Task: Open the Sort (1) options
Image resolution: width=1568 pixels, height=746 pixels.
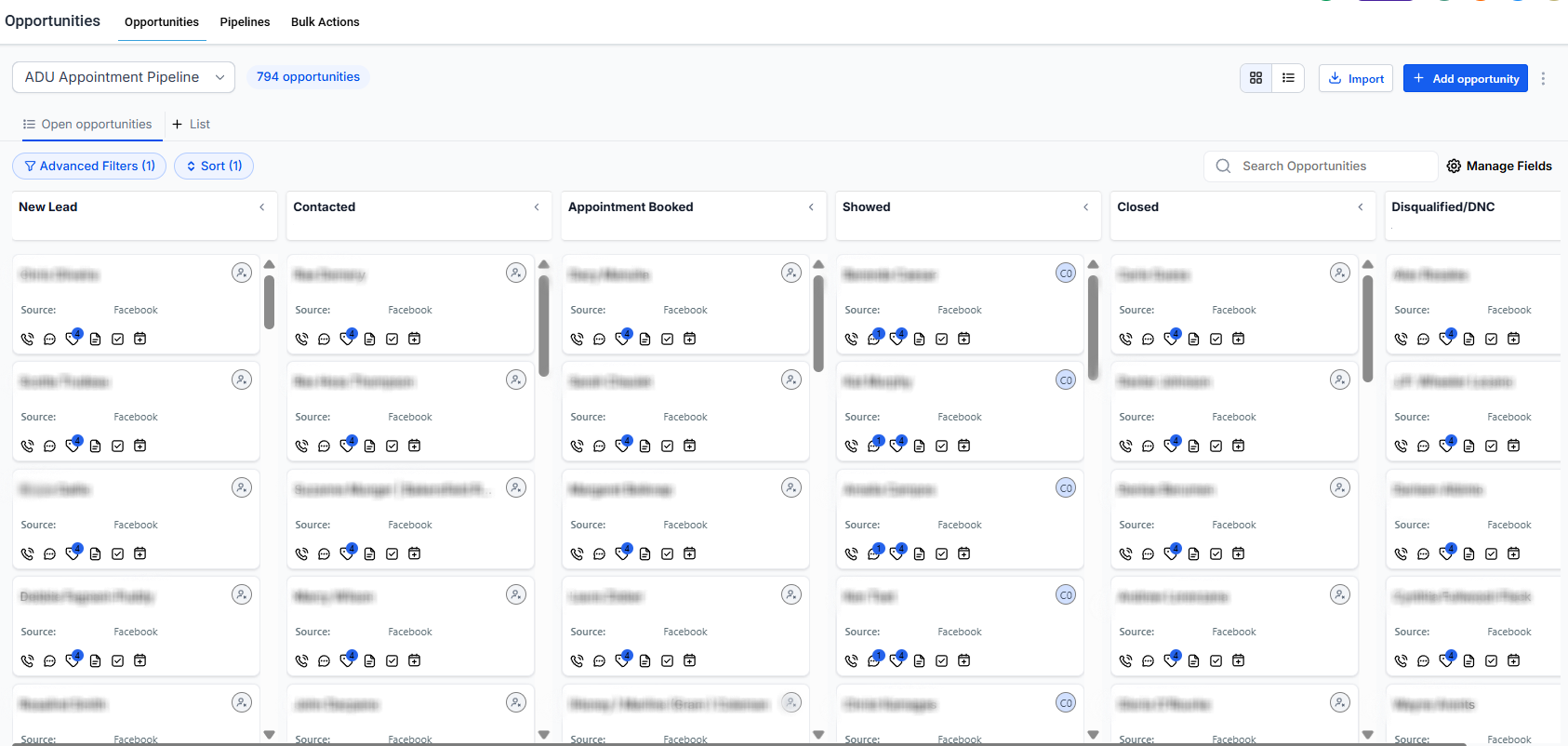Action: (214, 166)
